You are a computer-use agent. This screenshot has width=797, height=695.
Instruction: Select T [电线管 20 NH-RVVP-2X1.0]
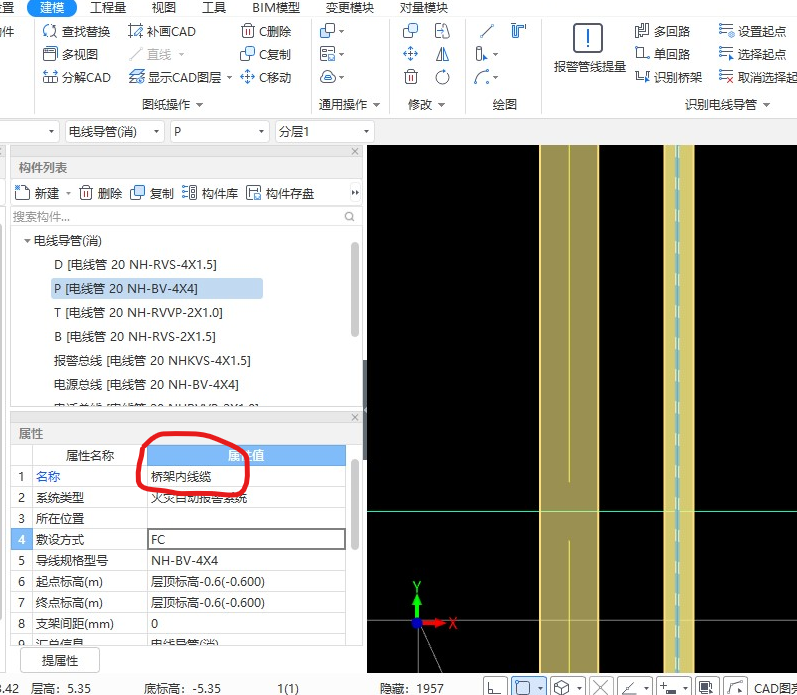coord(138,312)
